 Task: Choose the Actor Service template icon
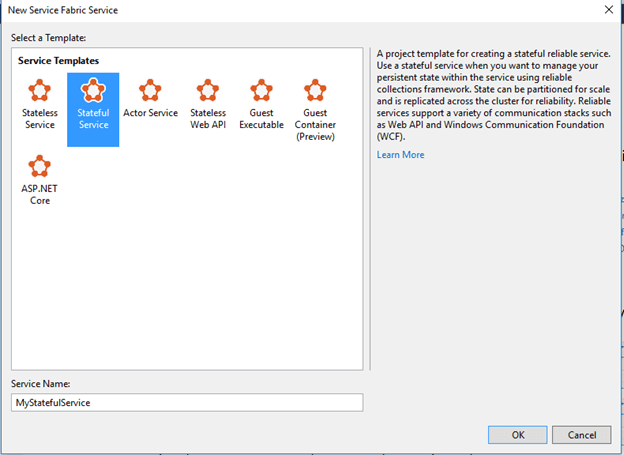point(150,90)
